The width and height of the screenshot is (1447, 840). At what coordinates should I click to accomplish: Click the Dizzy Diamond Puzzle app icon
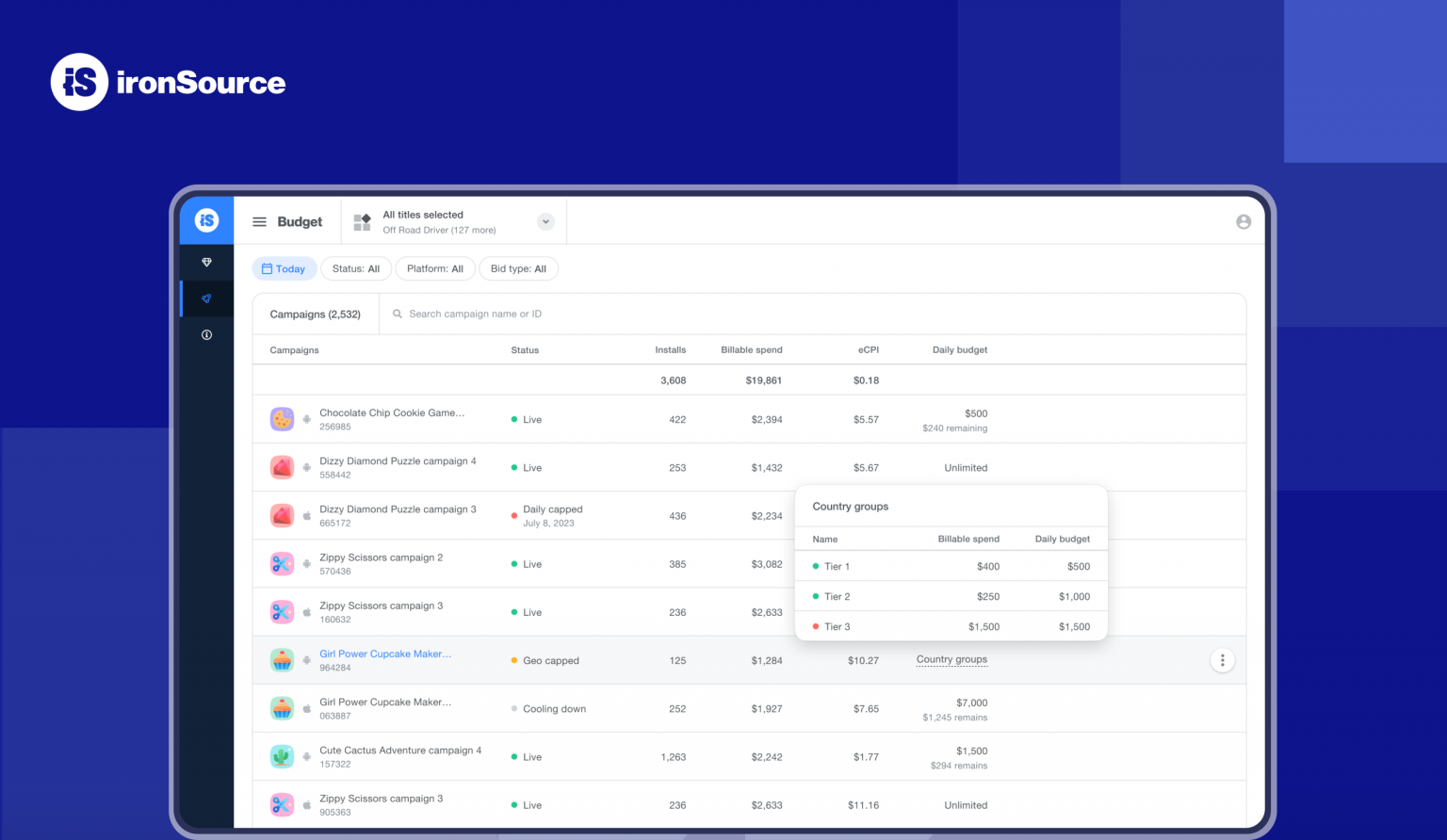point(282,466)
